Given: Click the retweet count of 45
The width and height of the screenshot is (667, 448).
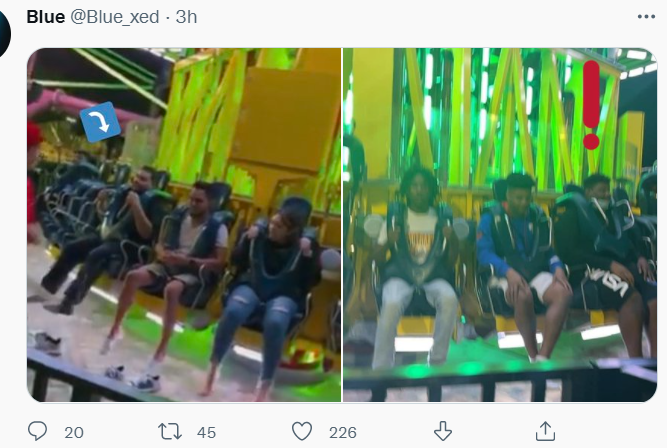Looking at the screenshot, I should point(207,431).
